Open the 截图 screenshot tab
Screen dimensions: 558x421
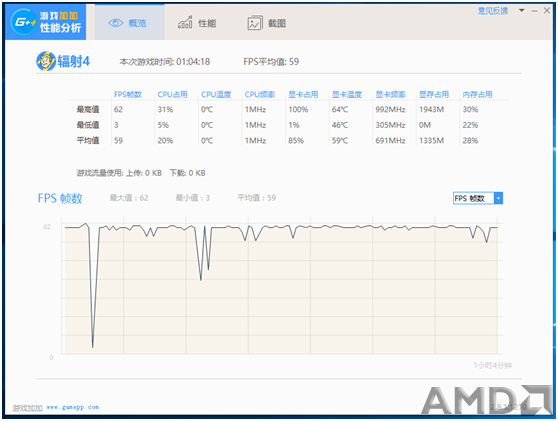267,23
